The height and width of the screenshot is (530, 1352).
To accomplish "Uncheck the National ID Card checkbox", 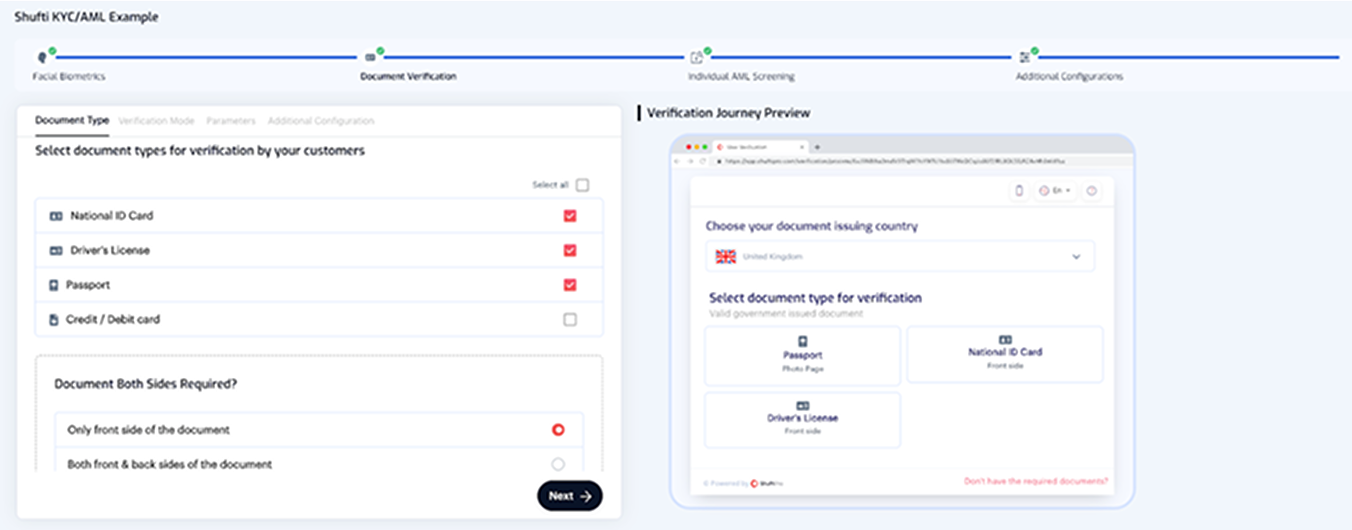I will click(x=570, y=216).
